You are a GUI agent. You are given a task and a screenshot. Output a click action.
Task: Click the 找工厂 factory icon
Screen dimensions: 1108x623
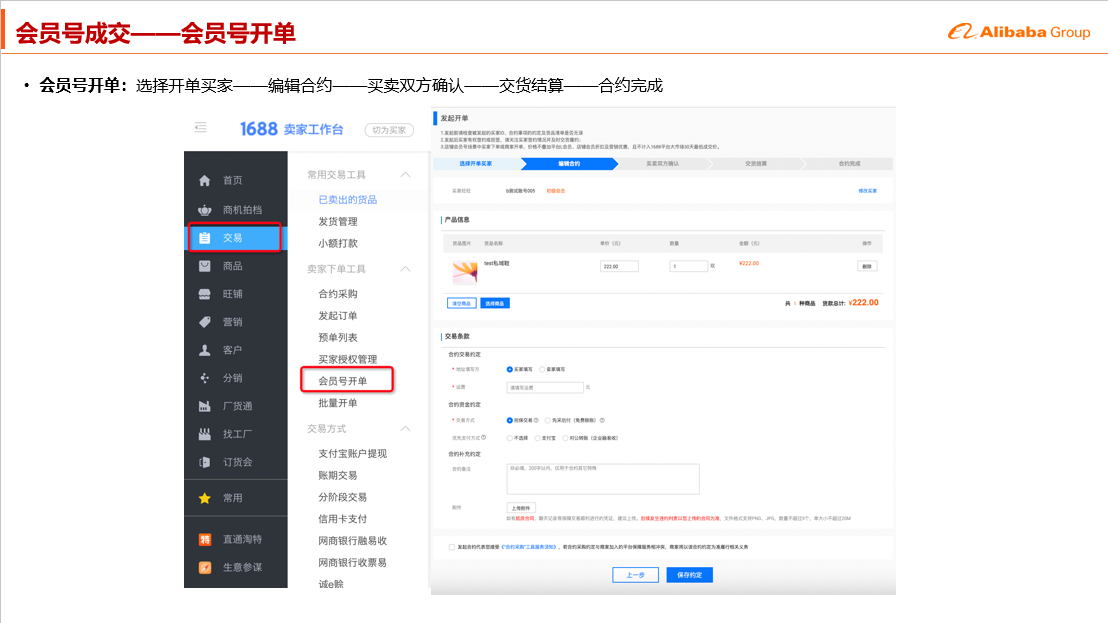204,434
